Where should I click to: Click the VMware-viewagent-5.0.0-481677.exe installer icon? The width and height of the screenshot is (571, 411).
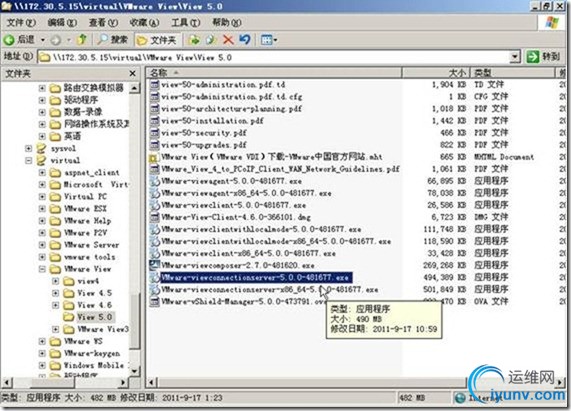point(155,181)
